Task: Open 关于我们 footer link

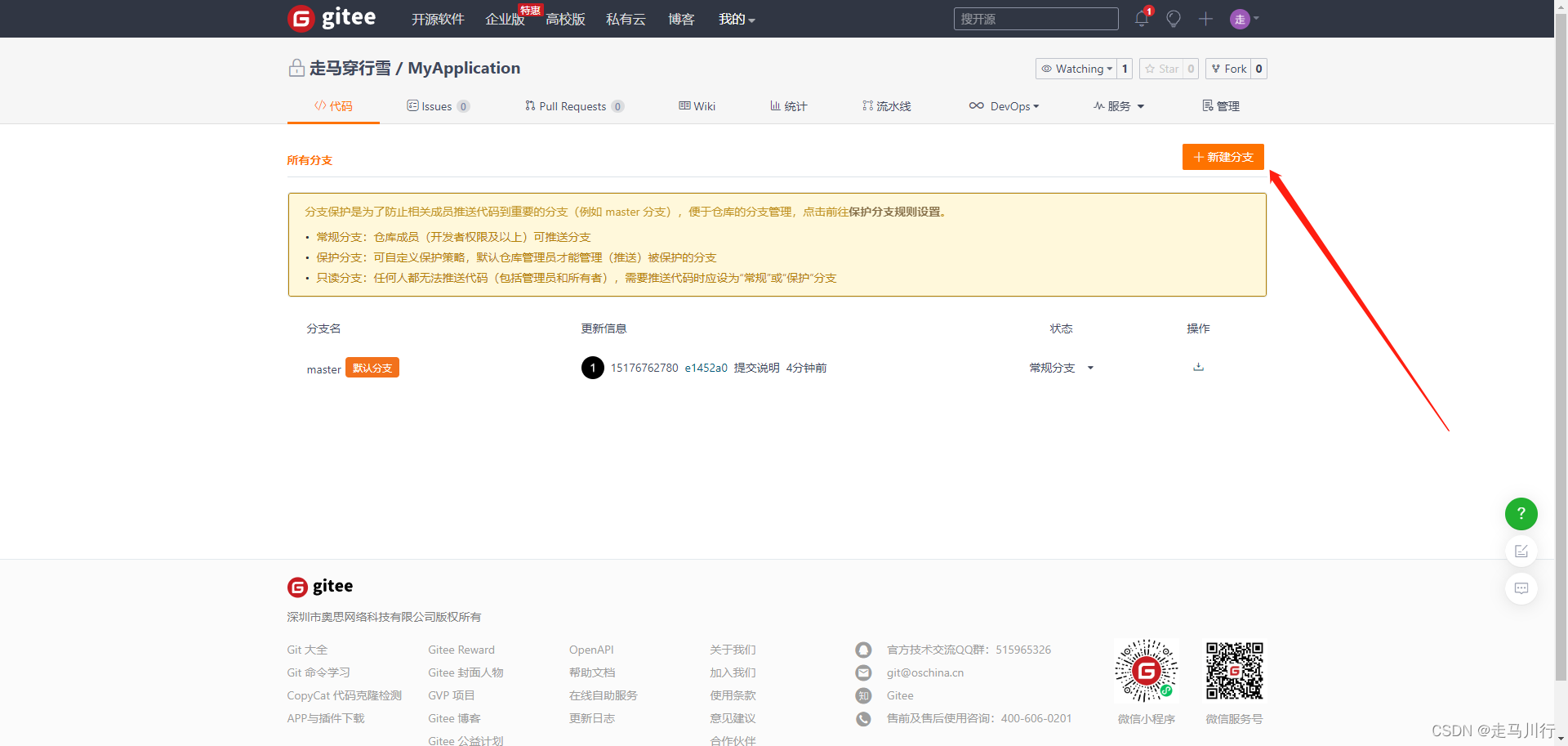Action: 733,650
